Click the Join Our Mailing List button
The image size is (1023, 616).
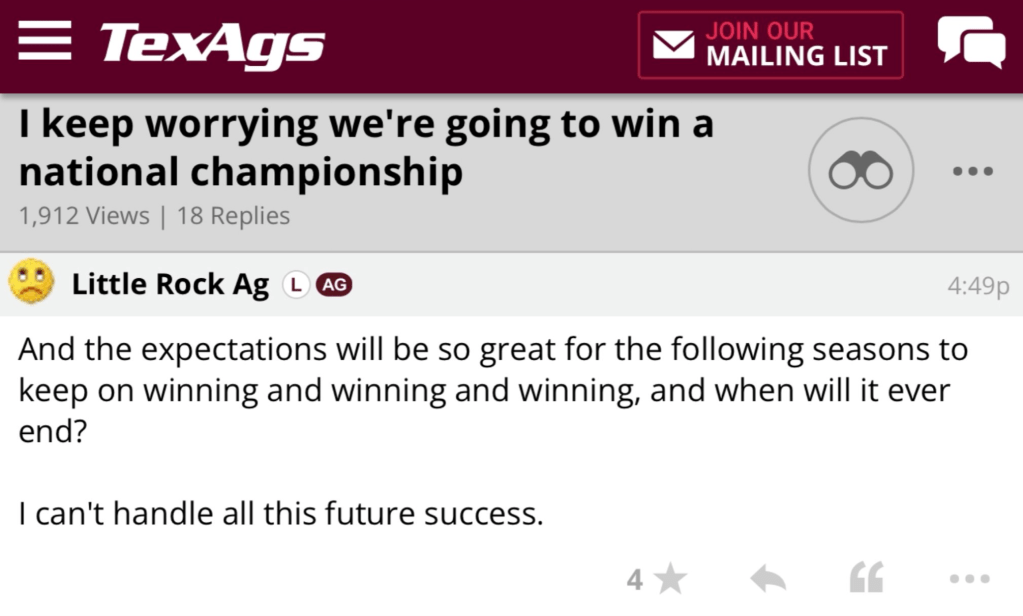(x=770, y=45)
